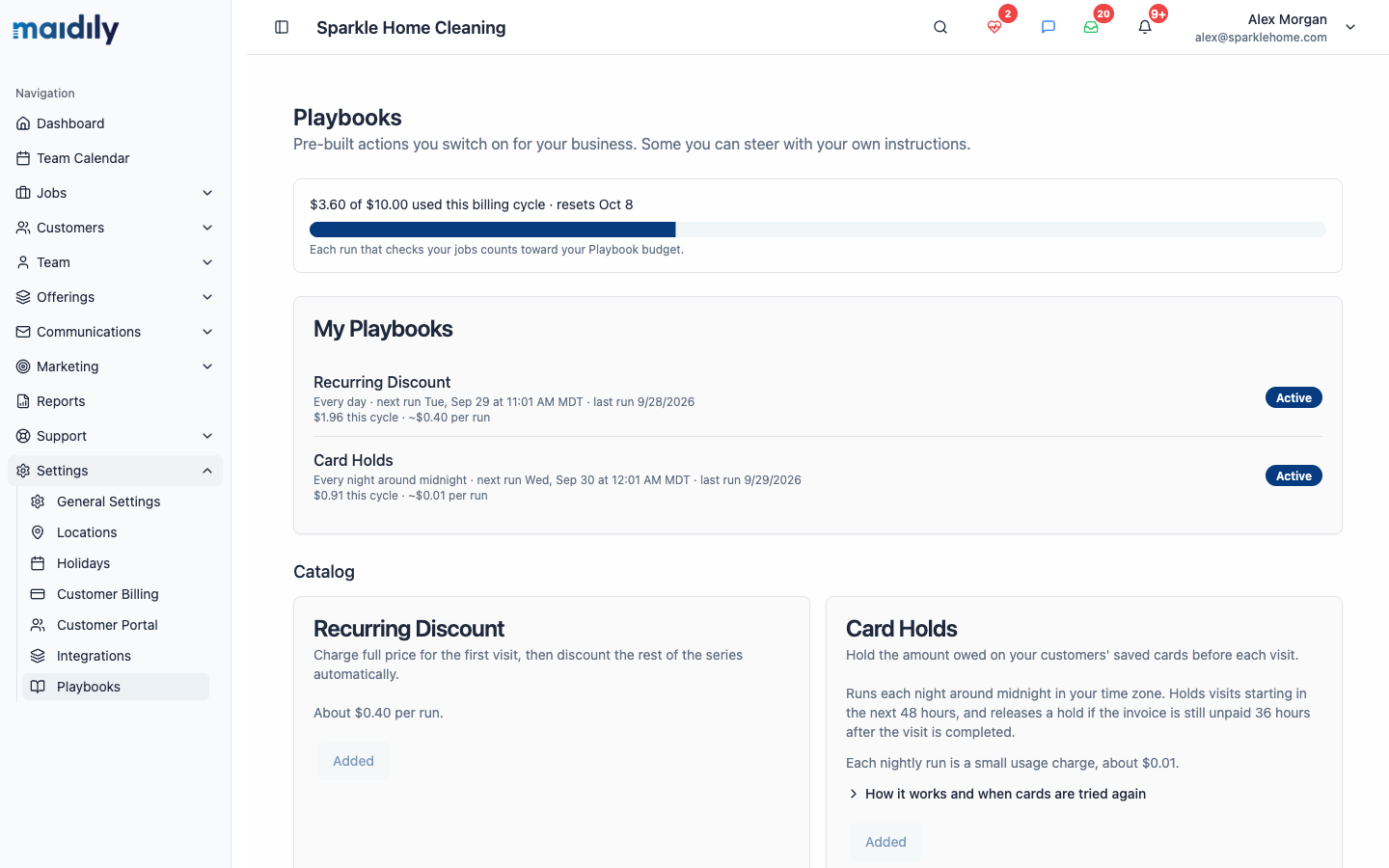Screen dimensions: 1389x868
Task: Click the Playbook budget usage progress bar
Action: (x=818, y=230)
